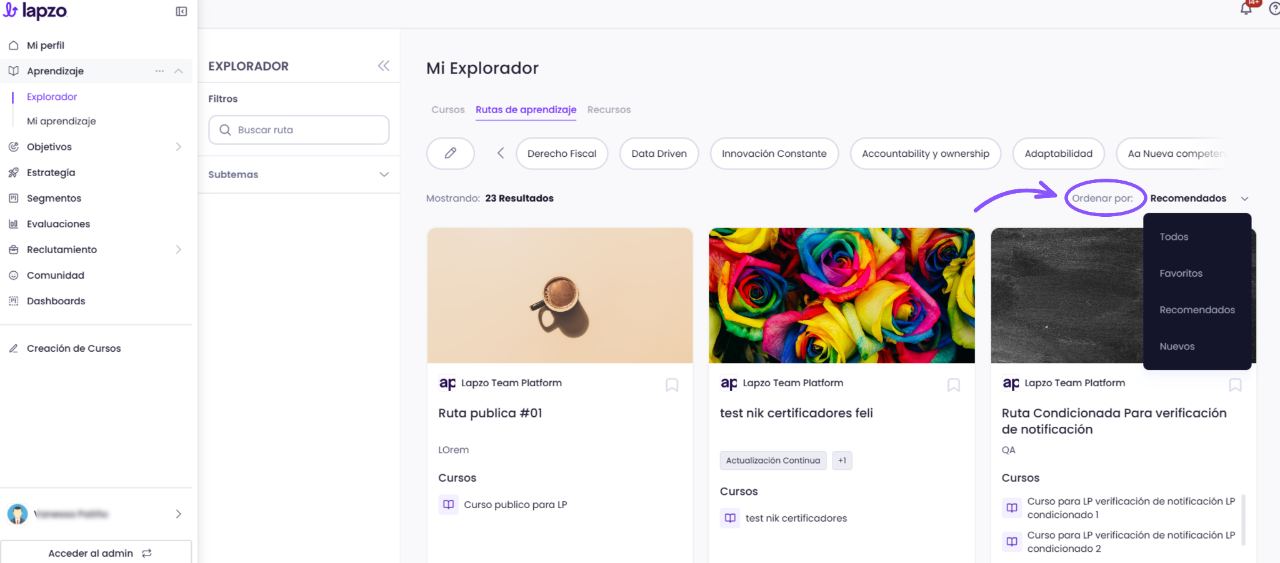1280x563 pixels.
Task: Click the pencil edit chip button
Action: pyautogui.click(x=450, y=153)
